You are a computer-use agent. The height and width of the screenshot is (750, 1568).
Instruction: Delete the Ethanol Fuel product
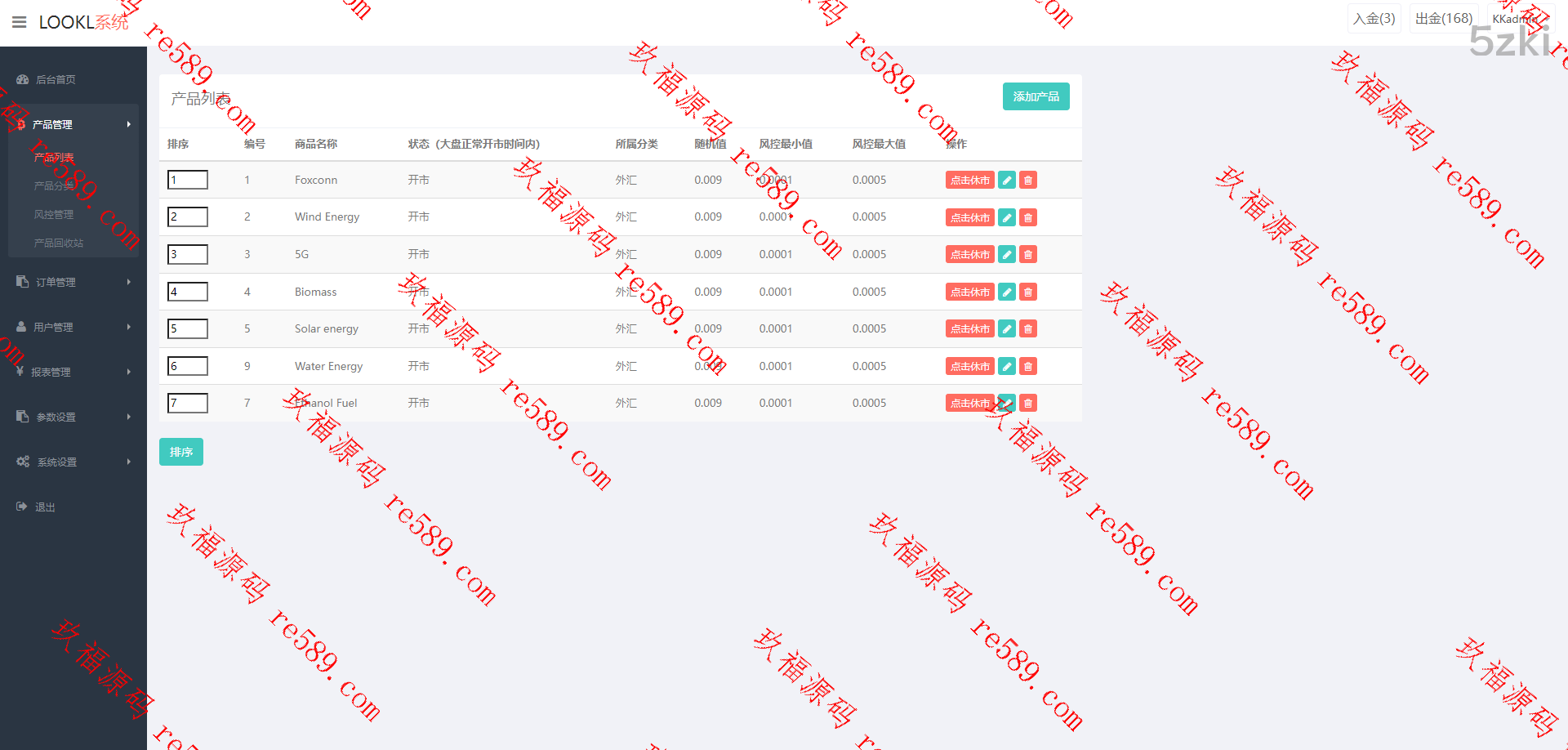coord(1028,404)
